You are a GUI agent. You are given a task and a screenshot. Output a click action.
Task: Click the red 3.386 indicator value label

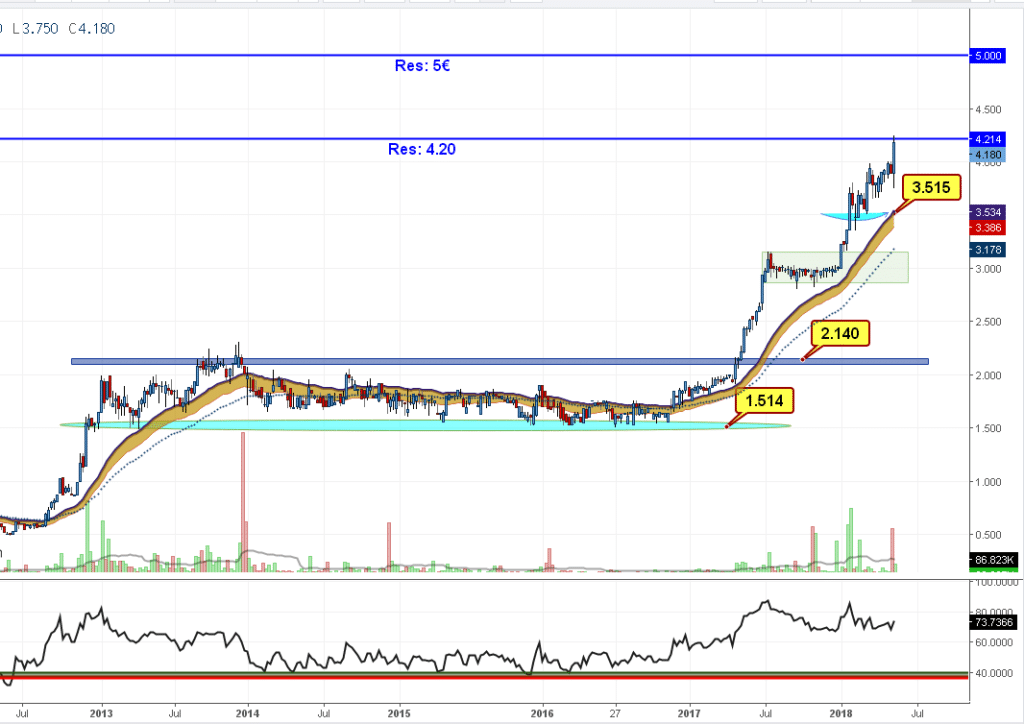tap(987, 228)
